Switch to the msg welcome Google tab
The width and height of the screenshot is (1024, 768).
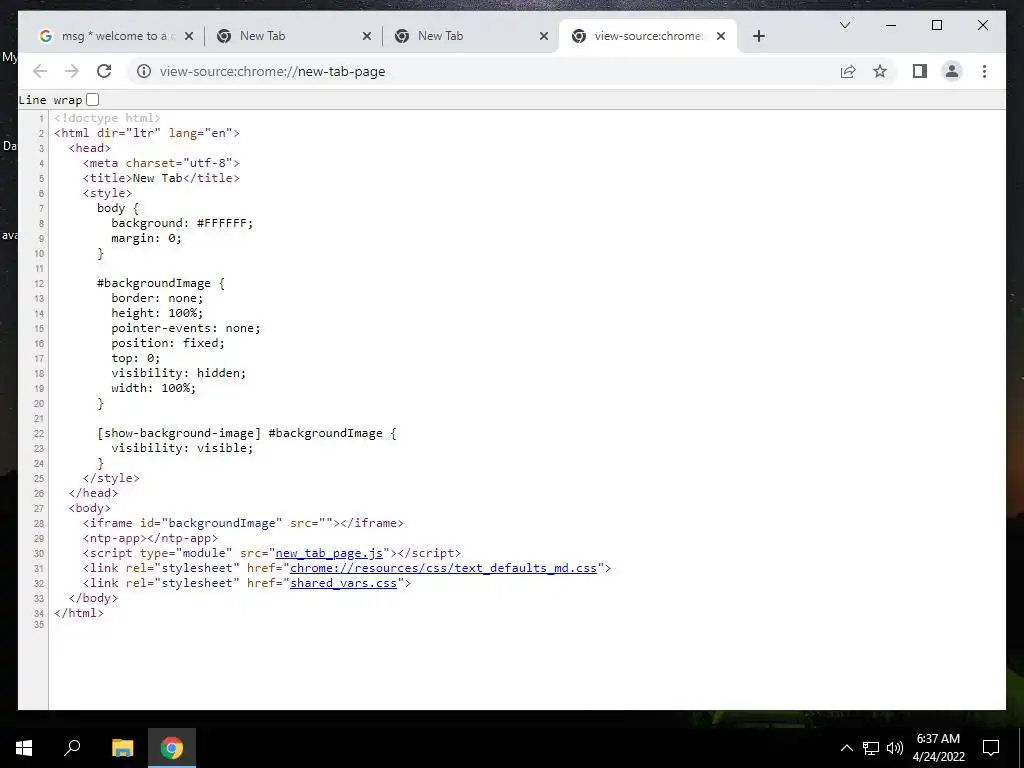click(115, 36)
